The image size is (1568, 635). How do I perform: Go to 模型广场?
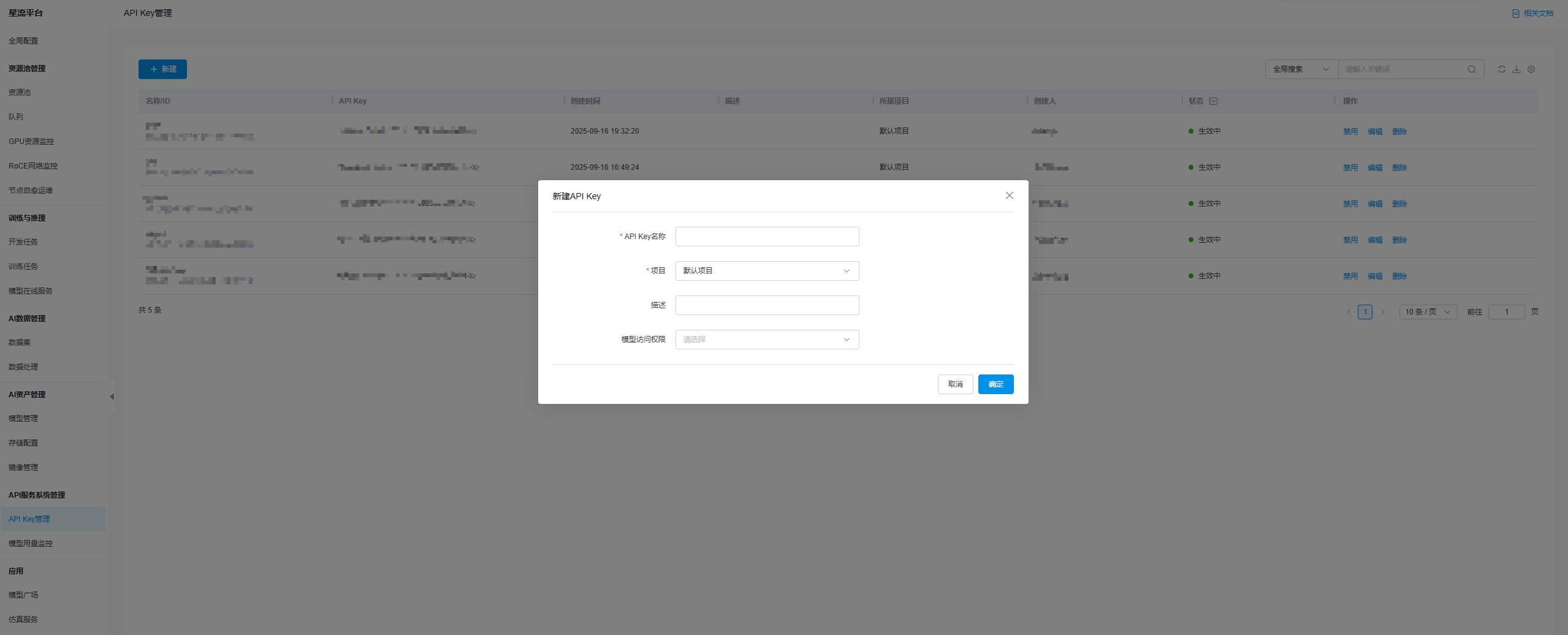tap(23, 595)
